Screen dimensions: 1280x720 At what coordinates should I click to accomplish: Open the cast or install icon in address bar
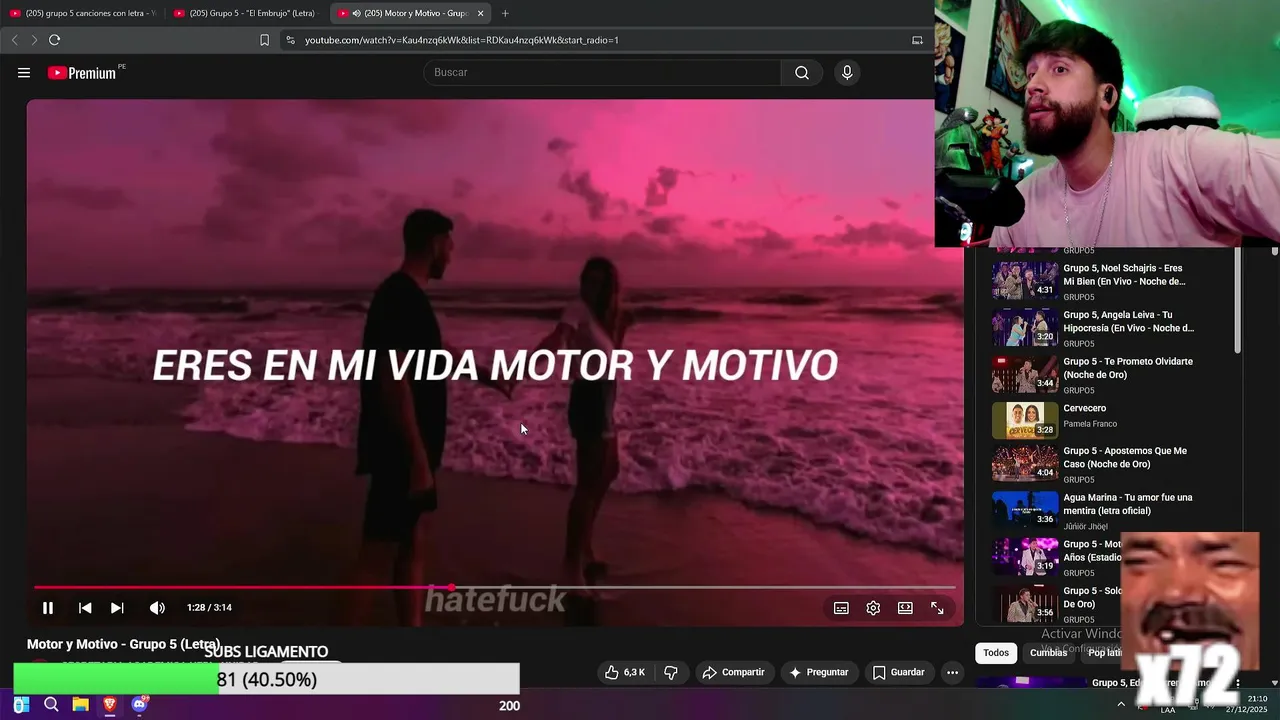click(917, 40)
